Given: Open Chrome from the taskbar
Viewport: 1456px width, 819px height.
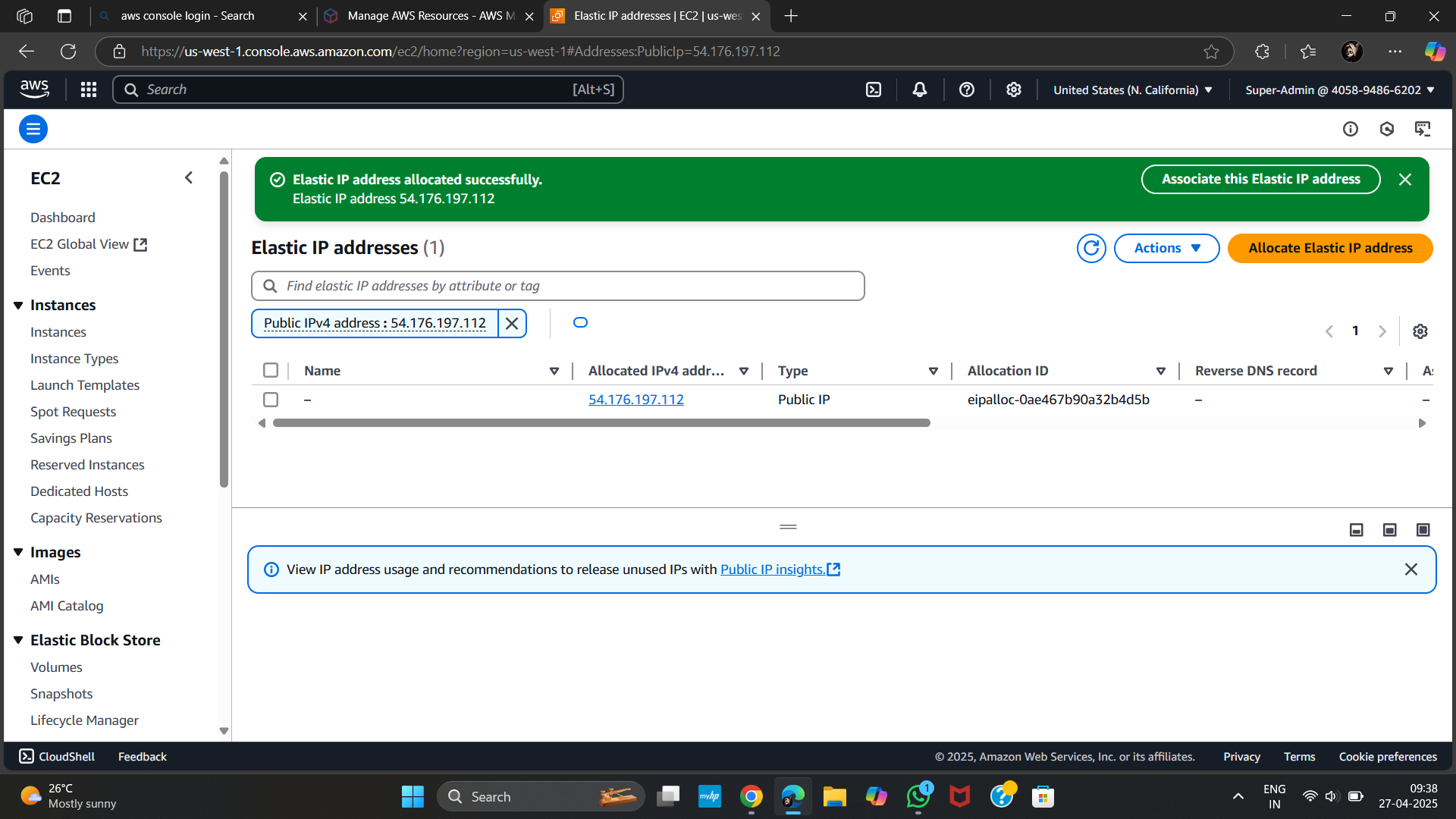Looking at the screenshot, I should (x=752, y=796).
